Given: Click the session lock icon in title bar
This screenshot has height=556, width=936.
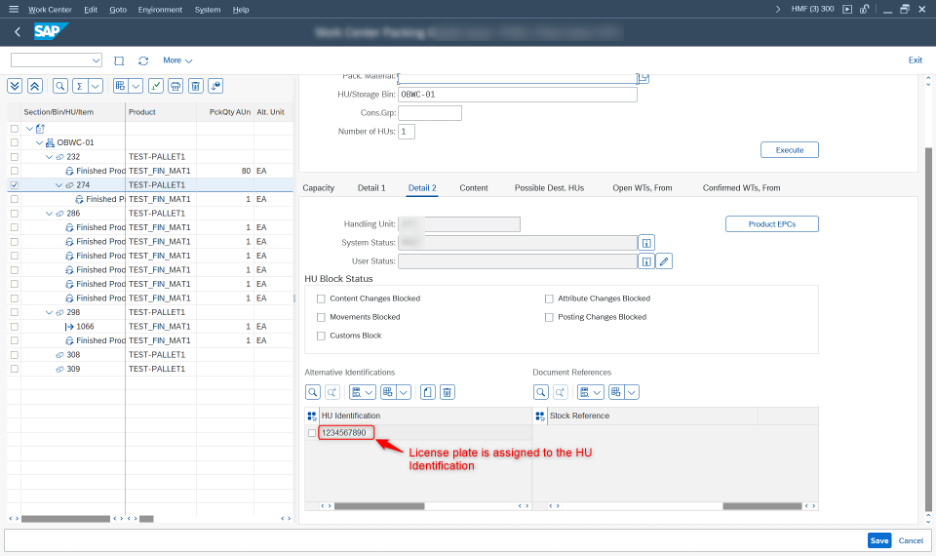Looking at the screenshot, I should (x=864, y=9).
